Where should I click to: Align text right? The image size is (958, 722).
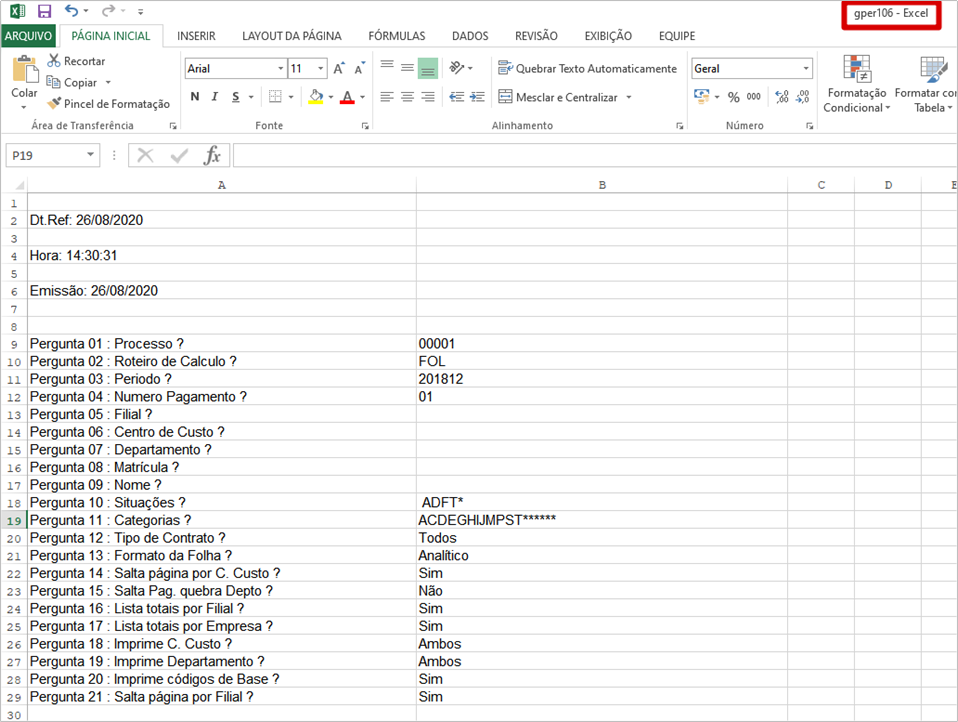tap(428, 97)
